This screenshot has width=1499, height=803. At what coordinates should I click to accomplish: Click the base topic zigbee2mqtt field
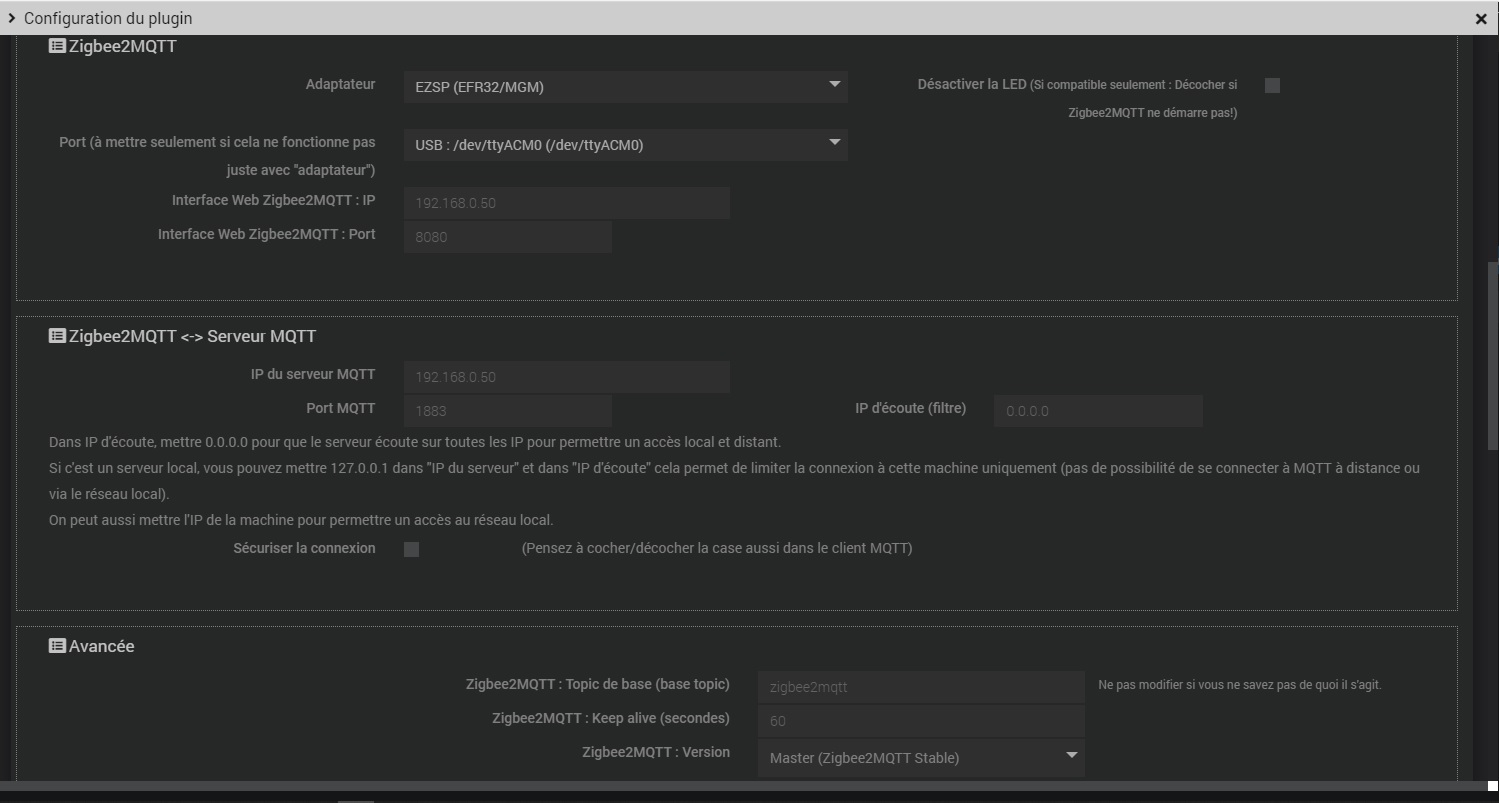[921, 687]
